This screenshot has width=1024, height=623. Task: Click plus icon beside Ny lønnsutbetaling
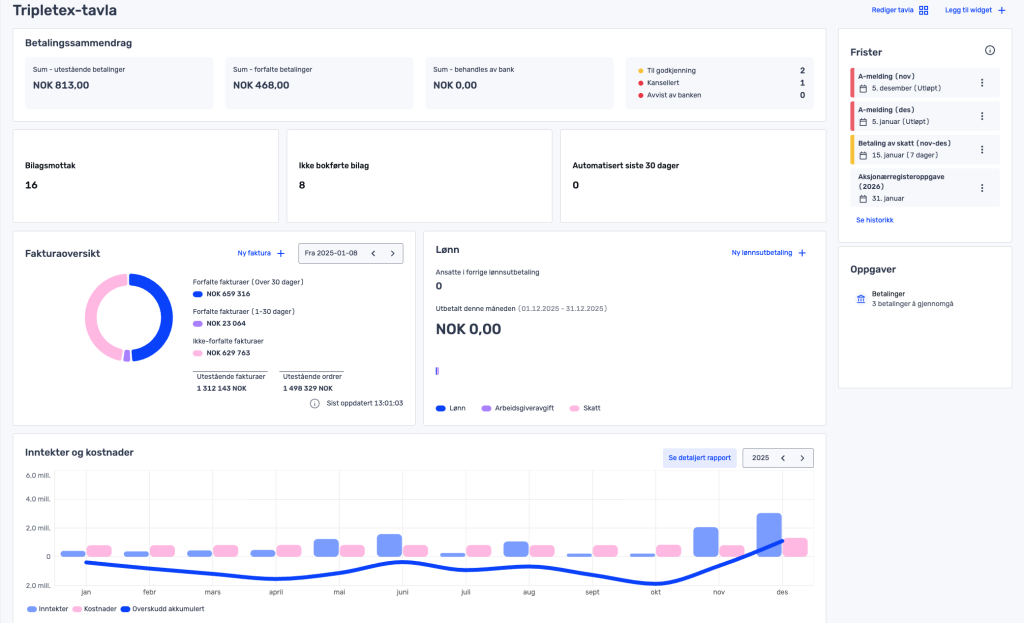(802, 253)
